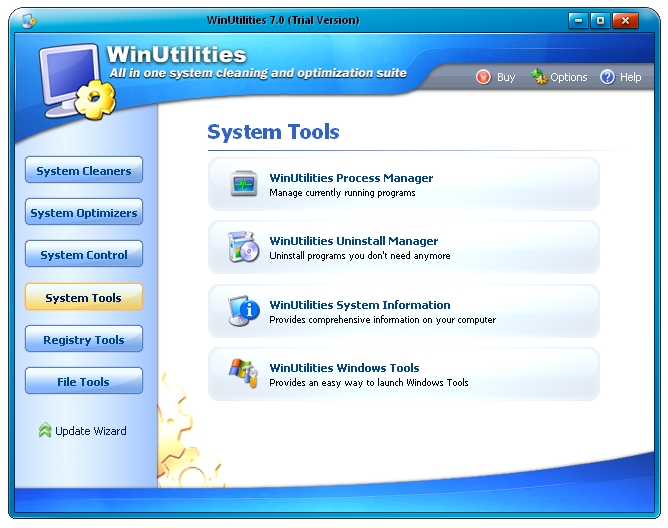Click 'Provides comprehensive information on your computer' text
The image size is (668, 528).
coord(383,320)
